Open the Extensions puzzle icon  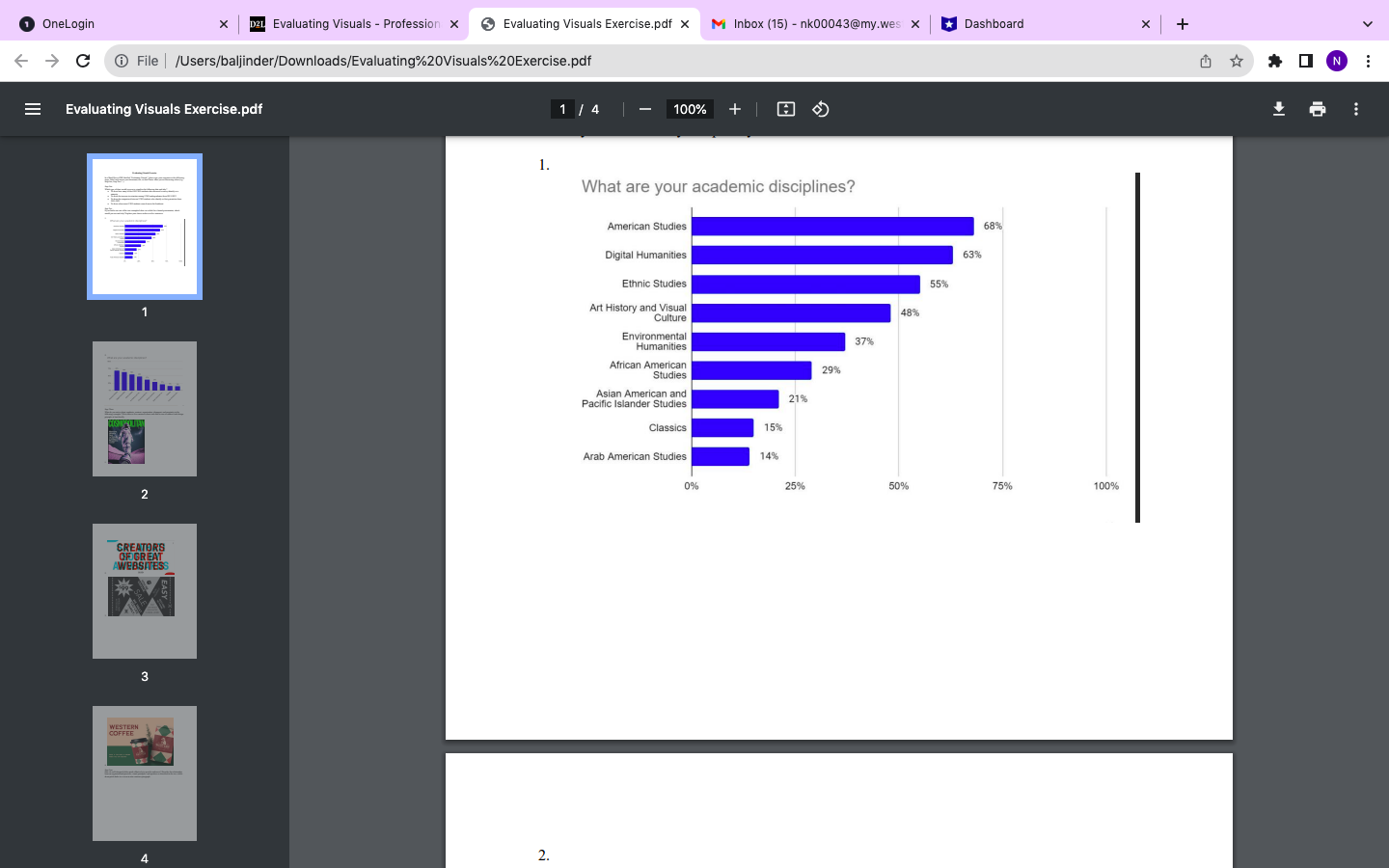[1275, 61]
